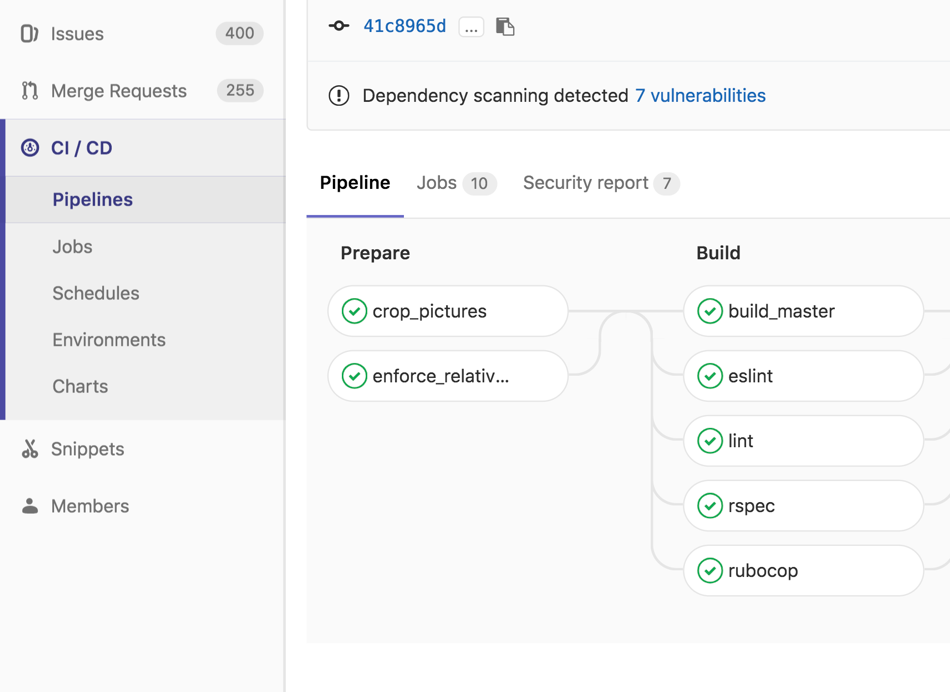This screenshot has width=950, height=692.
Task: Click the commit icon beside 41c8965d
Action: [337, 26]
